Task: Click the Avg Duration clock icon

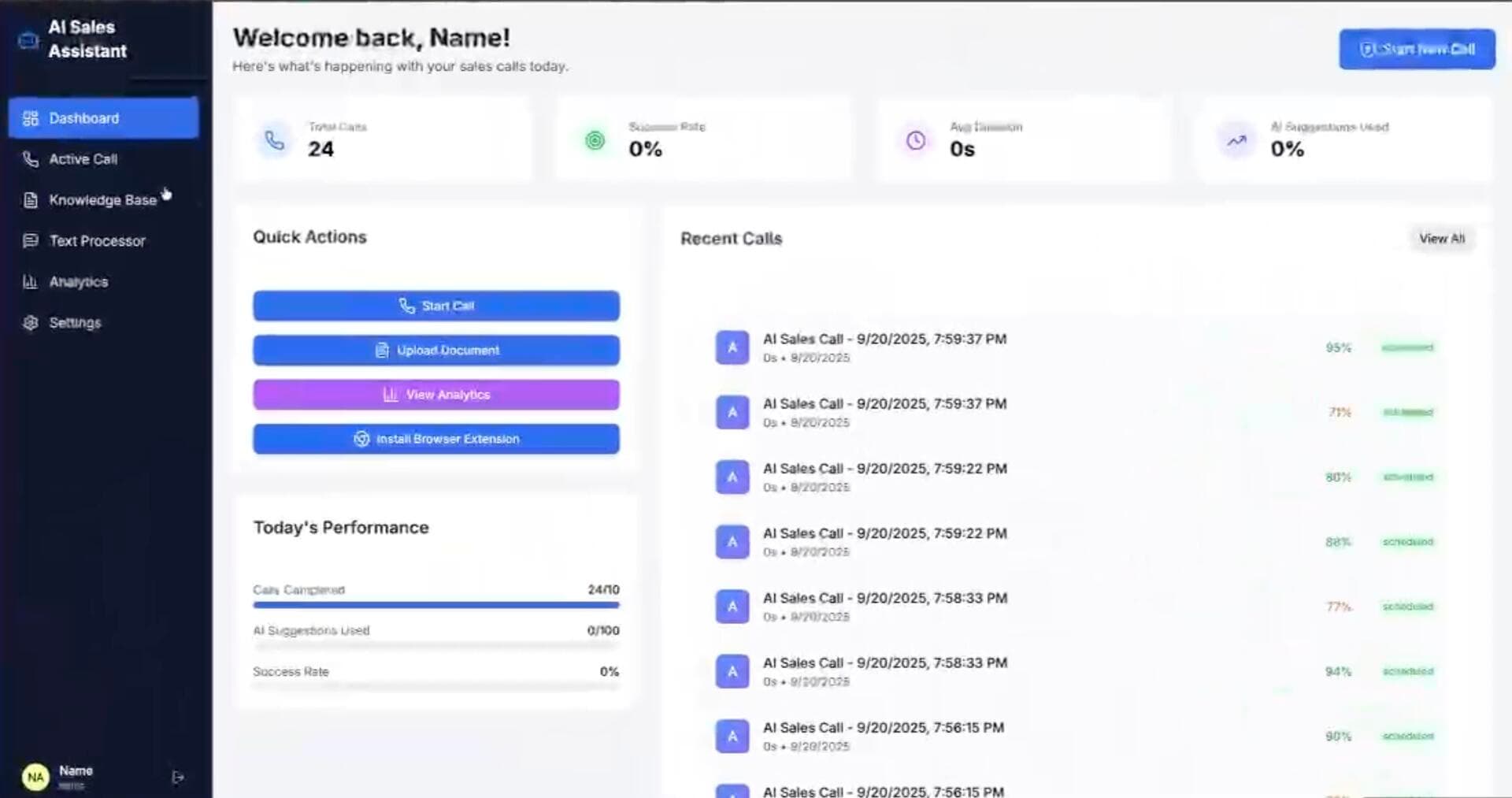Action: pyautogui.click(x=916, y=140)
